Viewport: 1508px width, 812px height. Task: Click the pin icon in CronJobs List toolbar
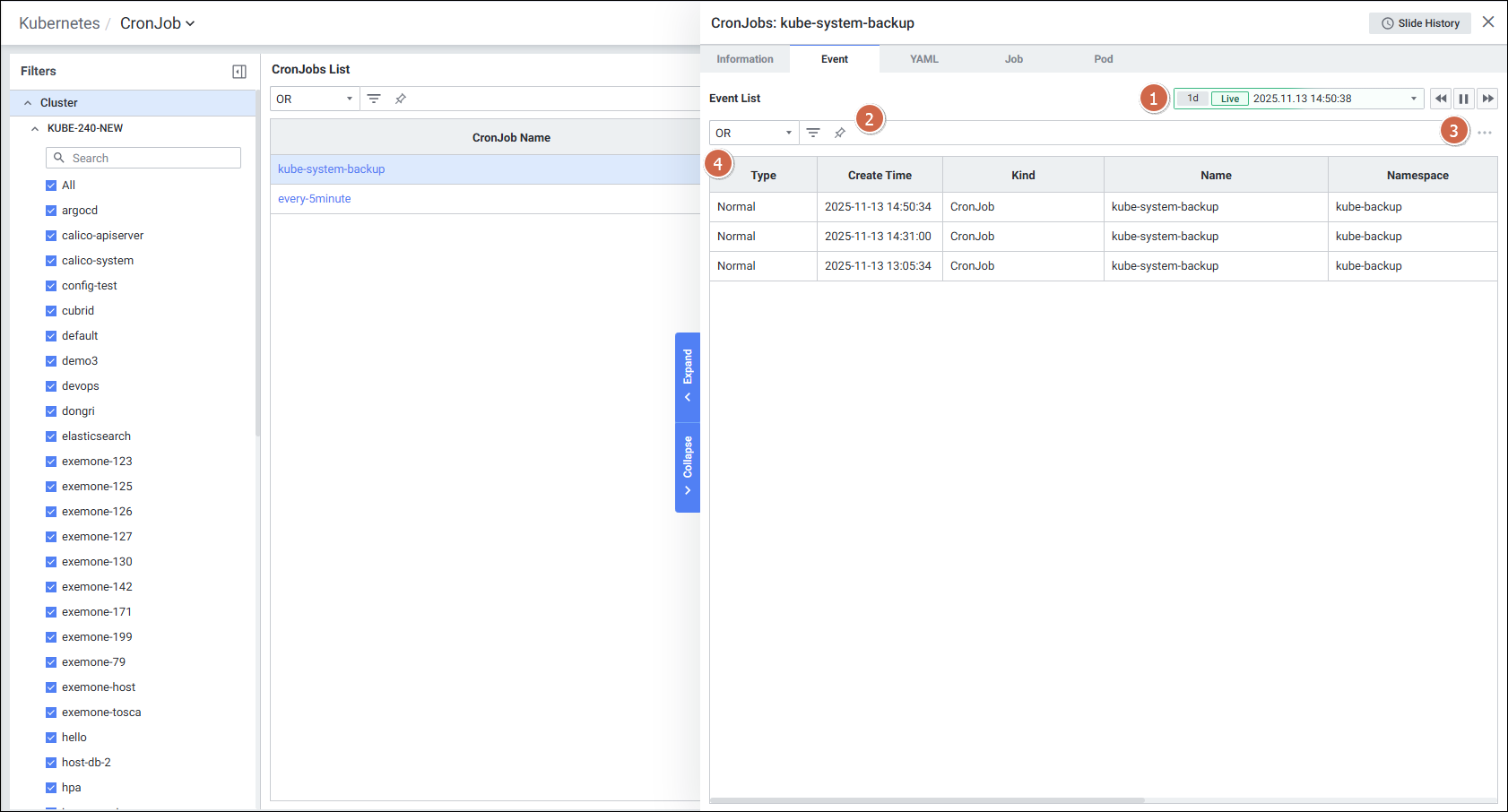coord(401,99)
